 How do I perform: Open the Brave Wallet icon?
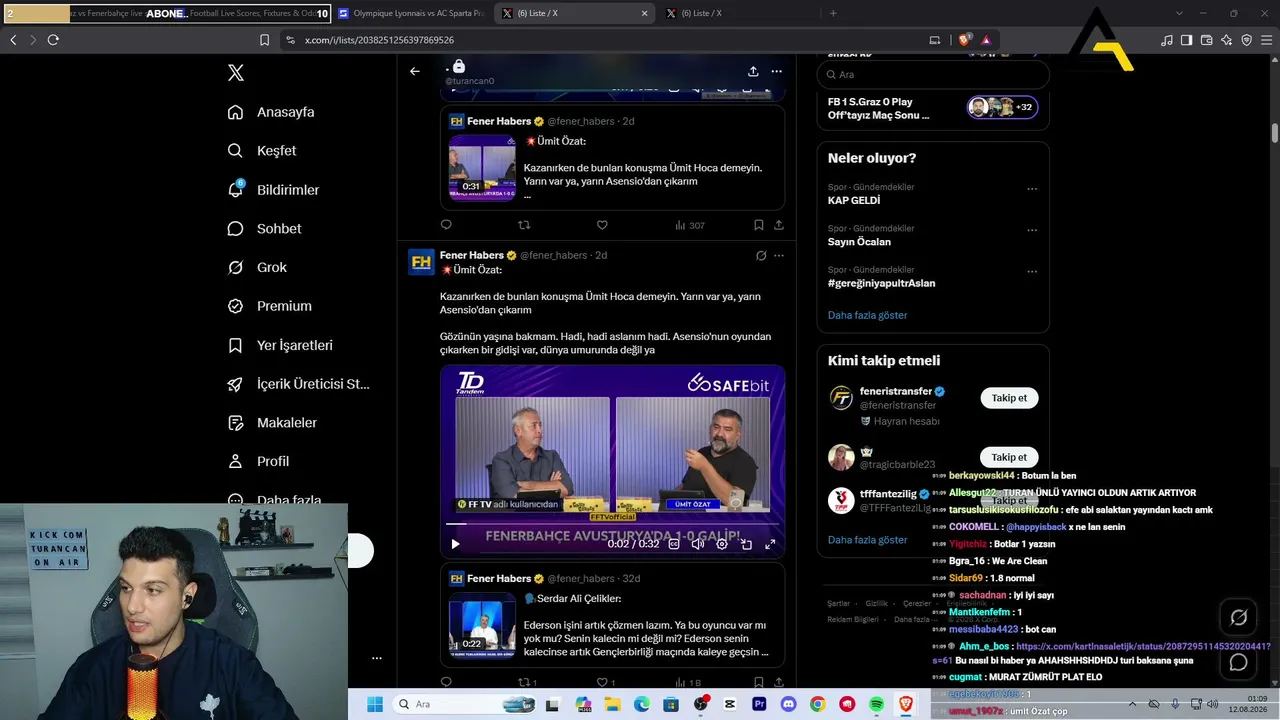click(1207, 40)
